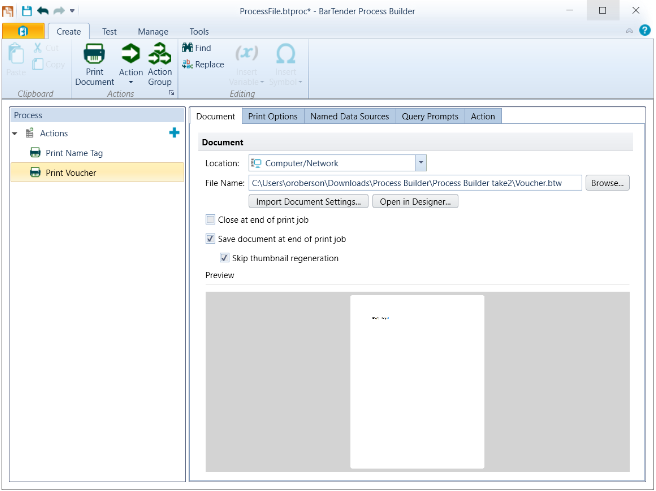
Task: Open Named Data Sources tab
Action: [350, 116]
